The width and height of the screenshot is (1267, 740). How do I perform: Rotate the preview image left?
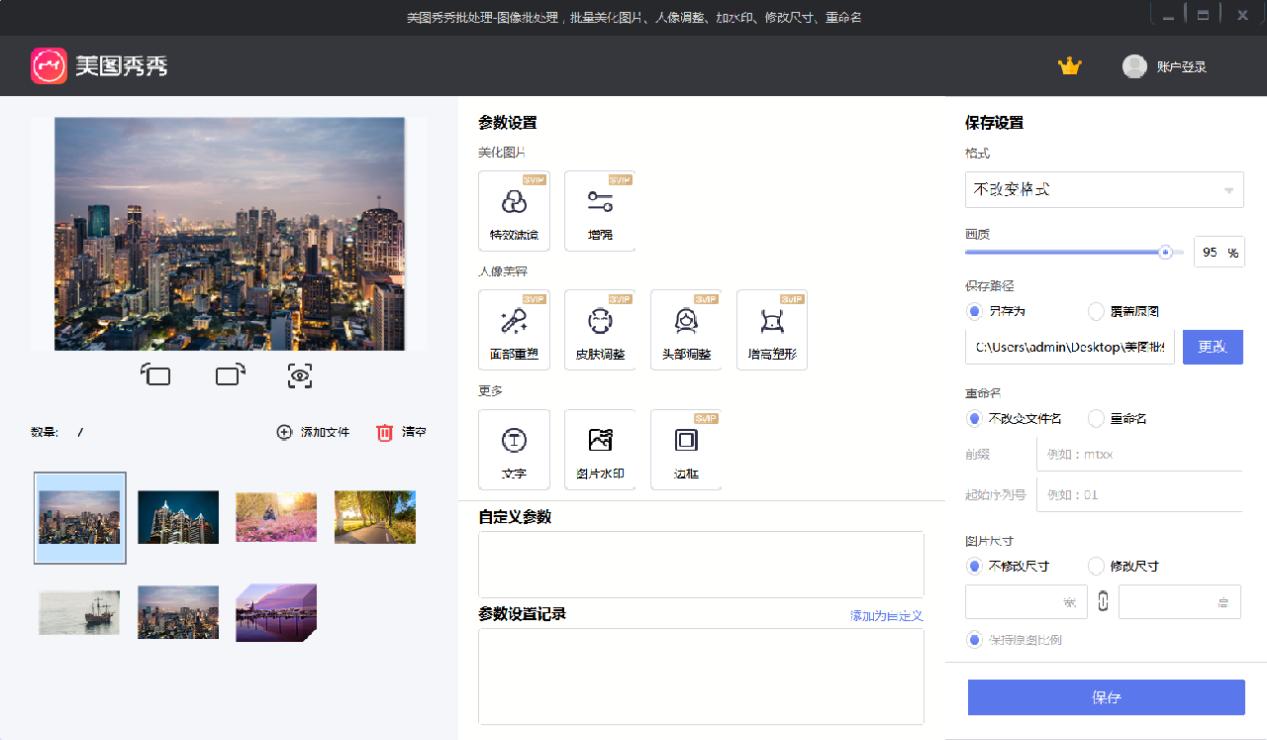157,376
